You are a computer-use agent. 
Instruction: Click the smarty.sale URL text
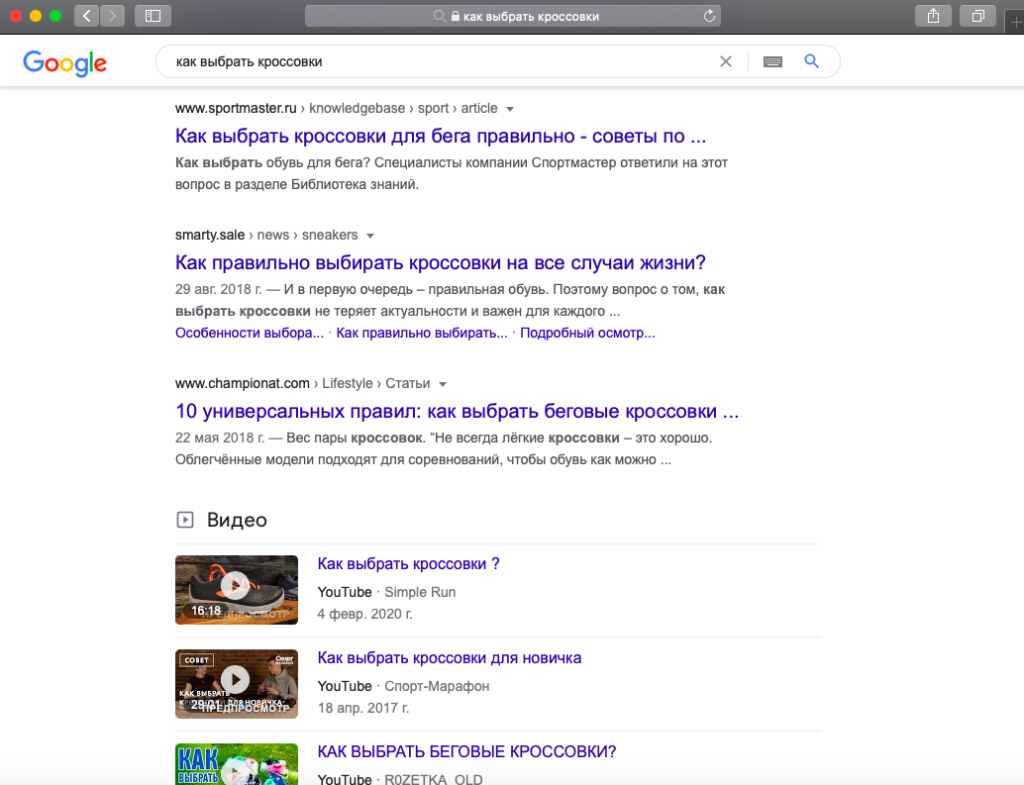210,234
